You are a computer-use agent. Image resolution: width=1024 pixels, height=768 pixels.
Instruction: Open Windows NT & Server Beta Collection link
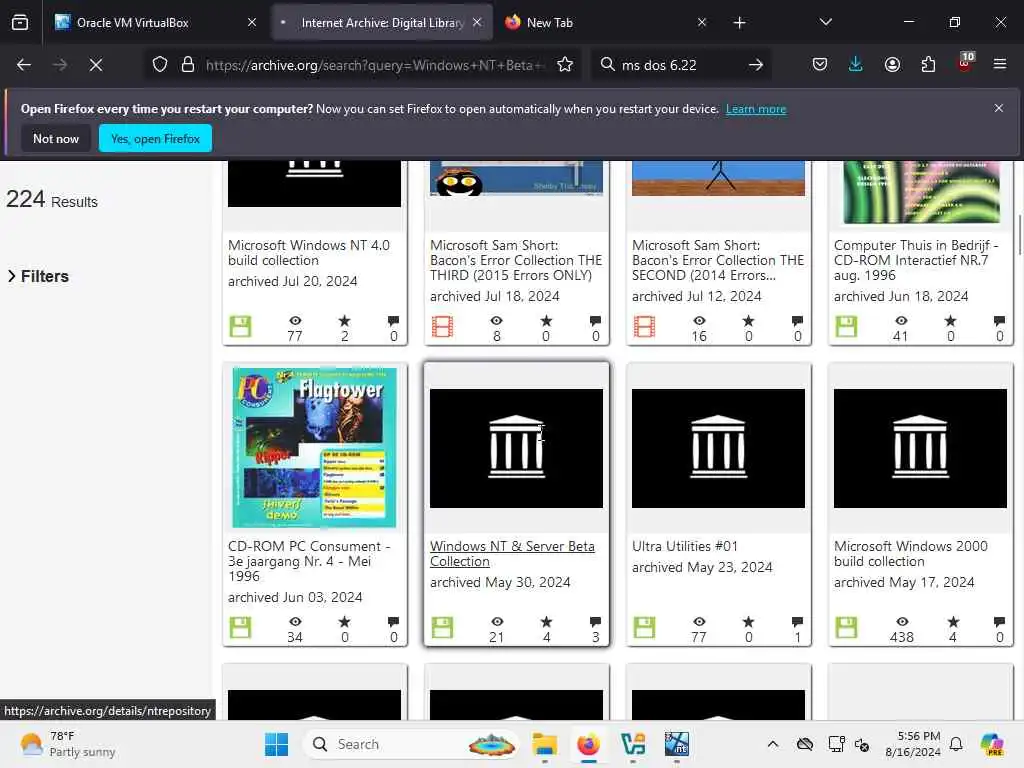[x=512, y=554]
